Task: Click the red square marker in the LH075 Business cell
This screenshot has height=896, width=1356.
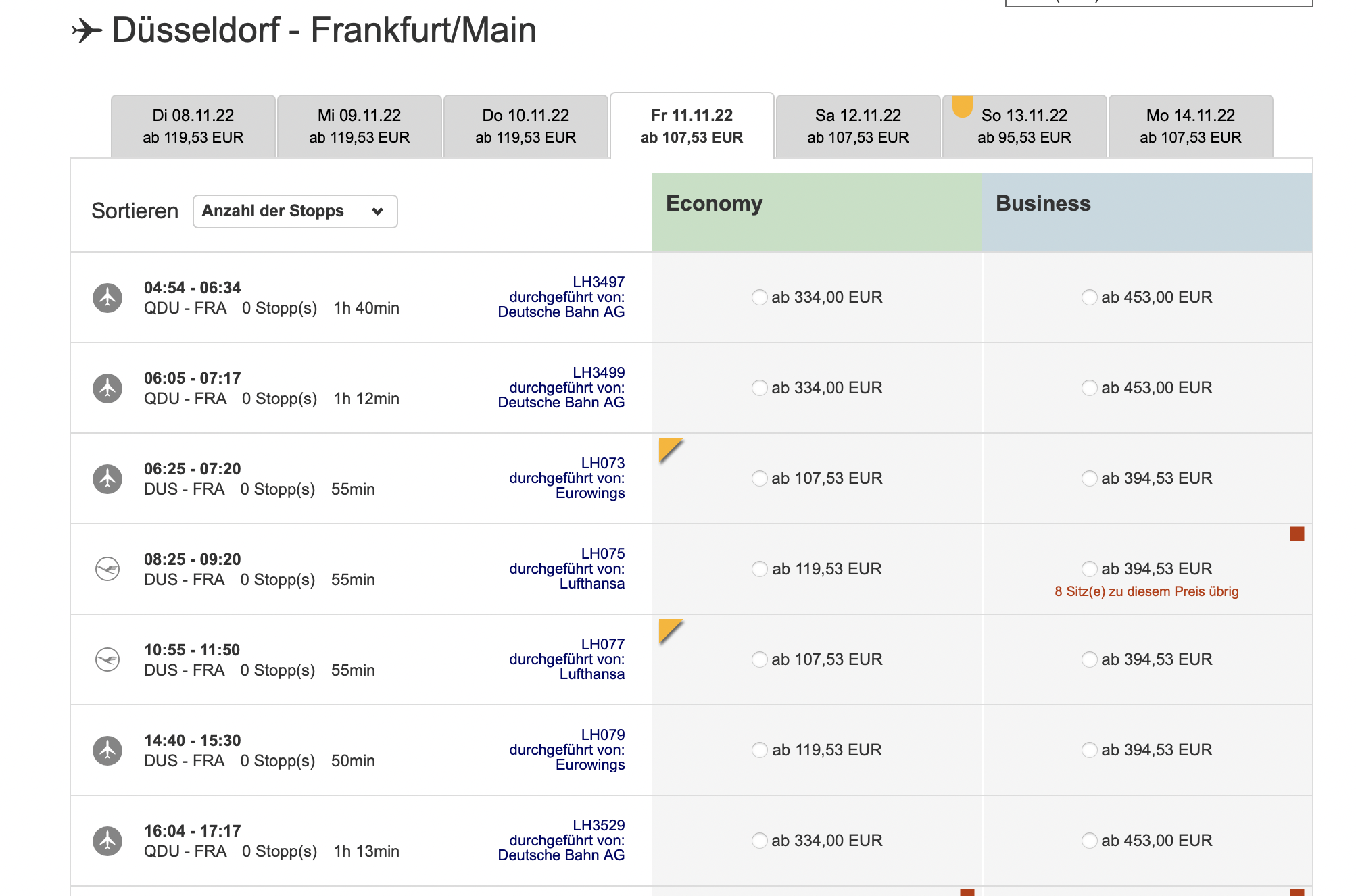Action: [x=1297, y=534]
